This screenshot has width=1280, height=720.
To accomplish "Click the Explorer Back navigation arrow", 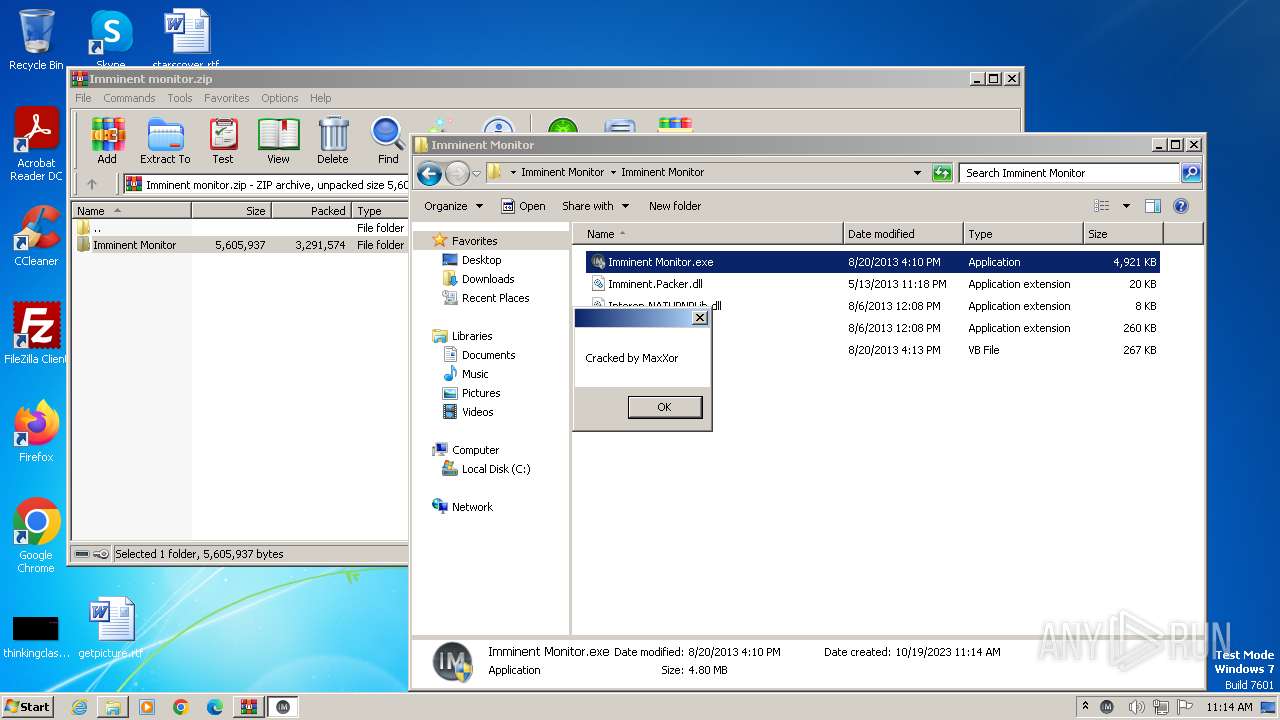I will tap(429, 173).
